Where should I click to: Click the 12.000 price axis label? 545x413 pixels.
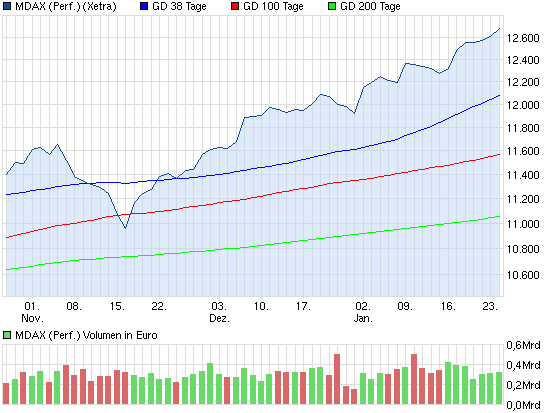(x=523, y=105)
